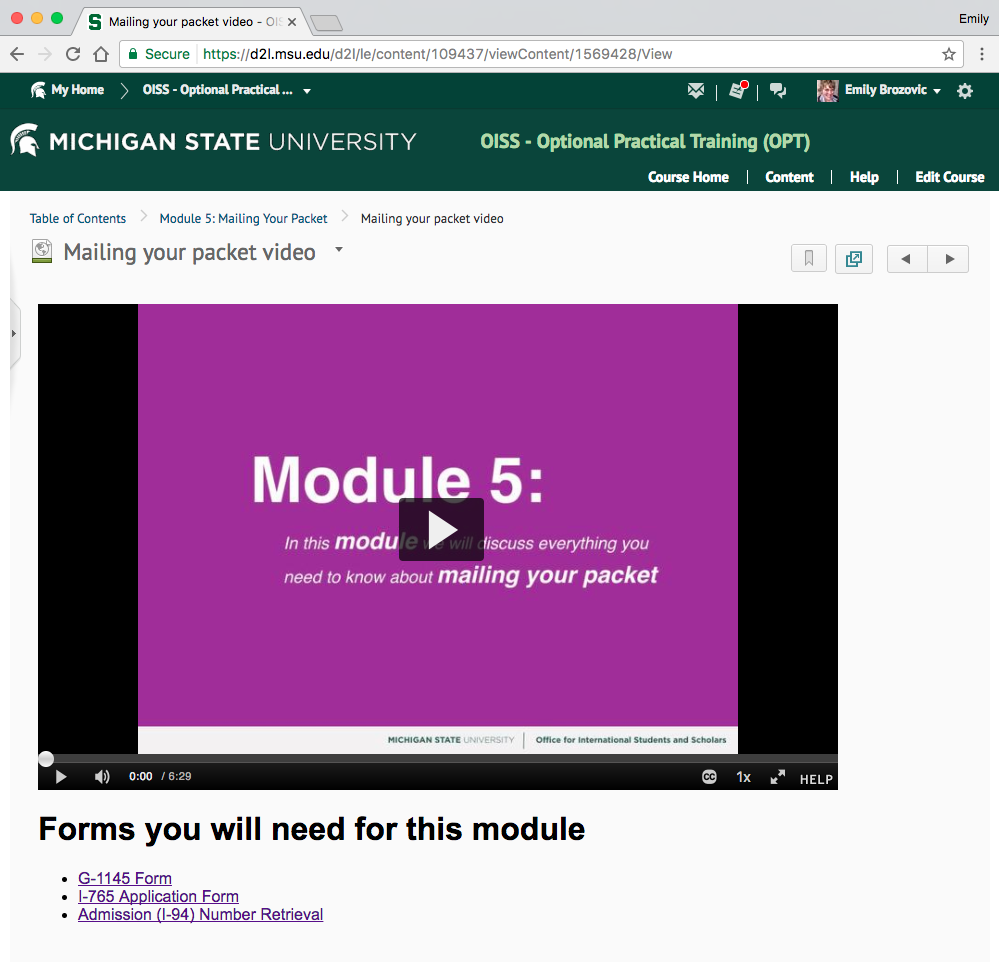Image resolution: width=999 pixels, height=962 pixels.
Task: Open the I-765 Application Form link
Action: pos(158,897)
